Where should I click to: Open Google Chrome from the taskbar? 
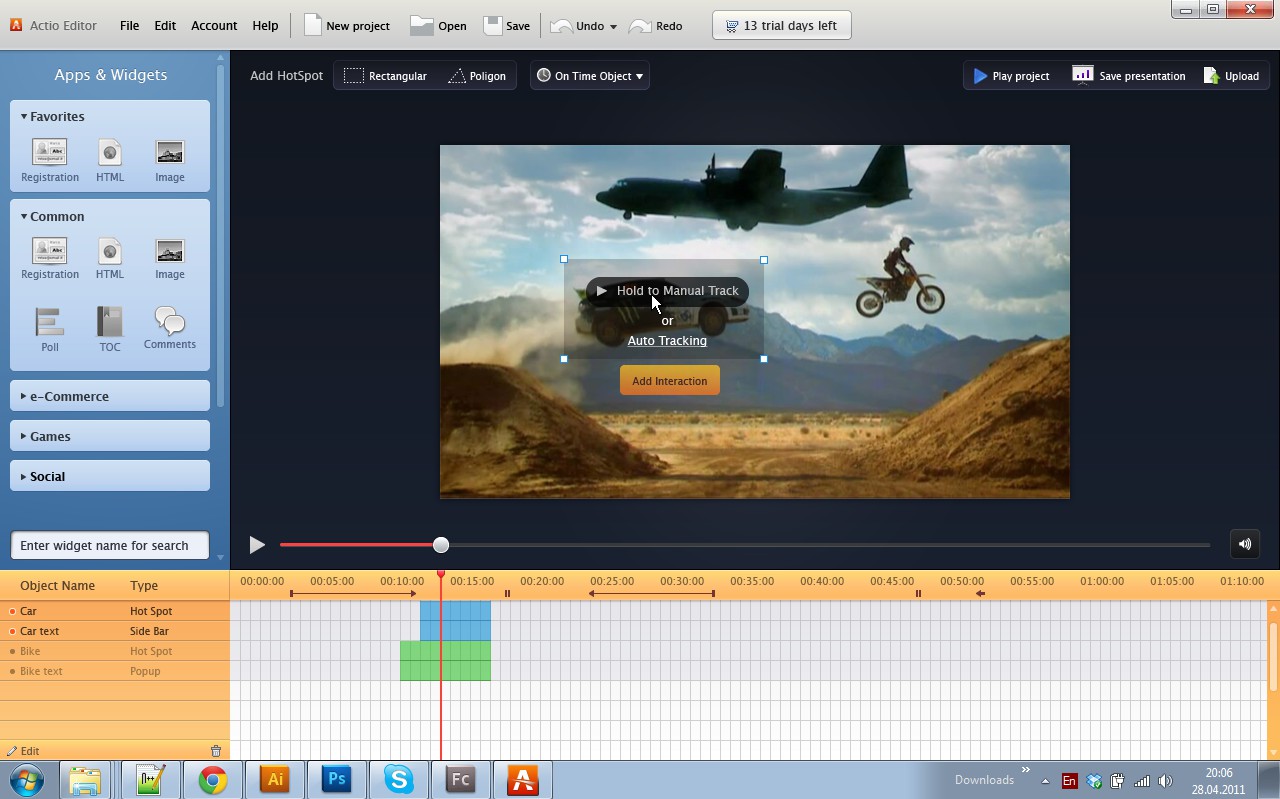(x=212, y=780)
